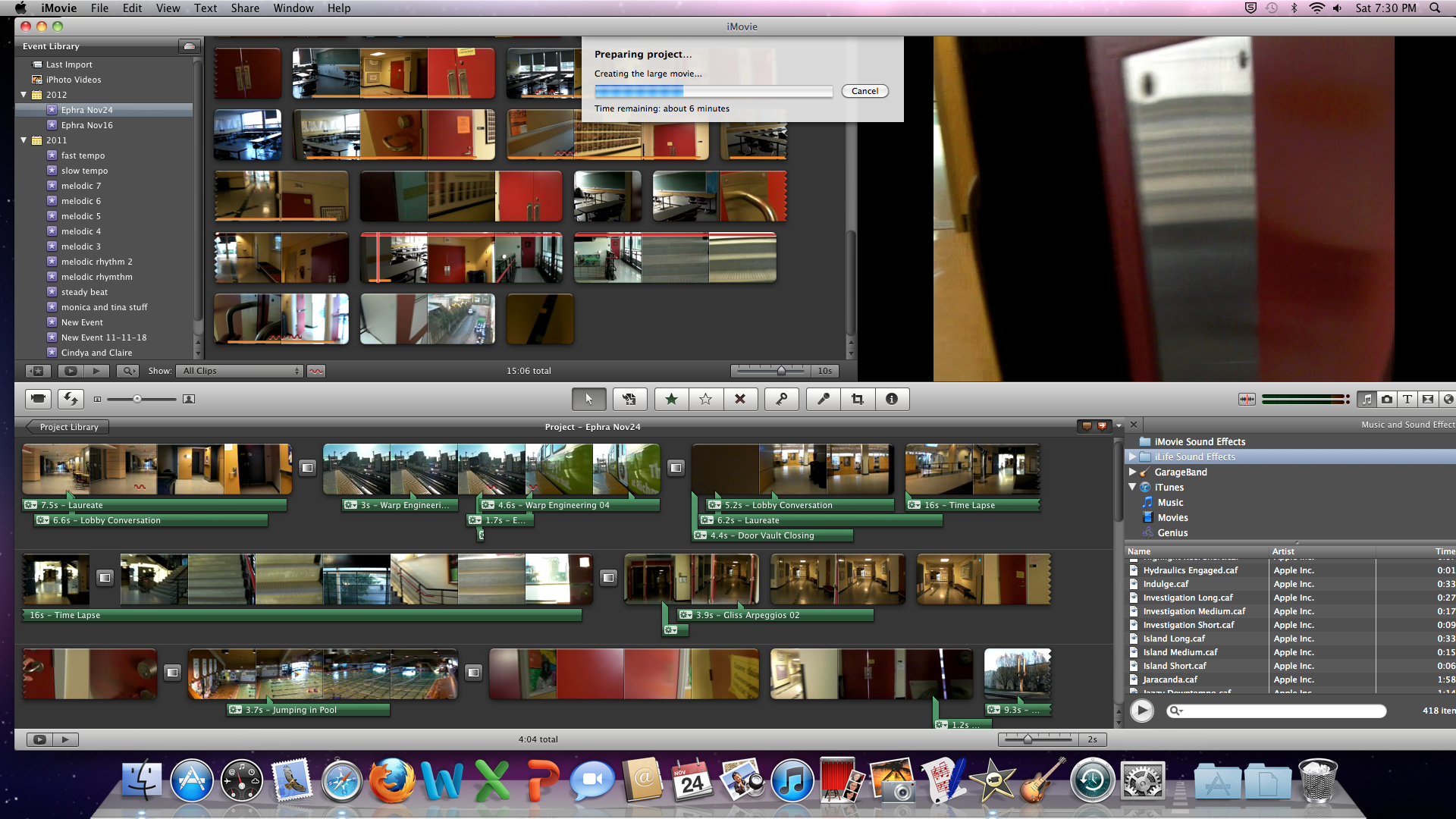Open the titles browser T icon
Screen dimensions: 1456x819
point(1407,399)
